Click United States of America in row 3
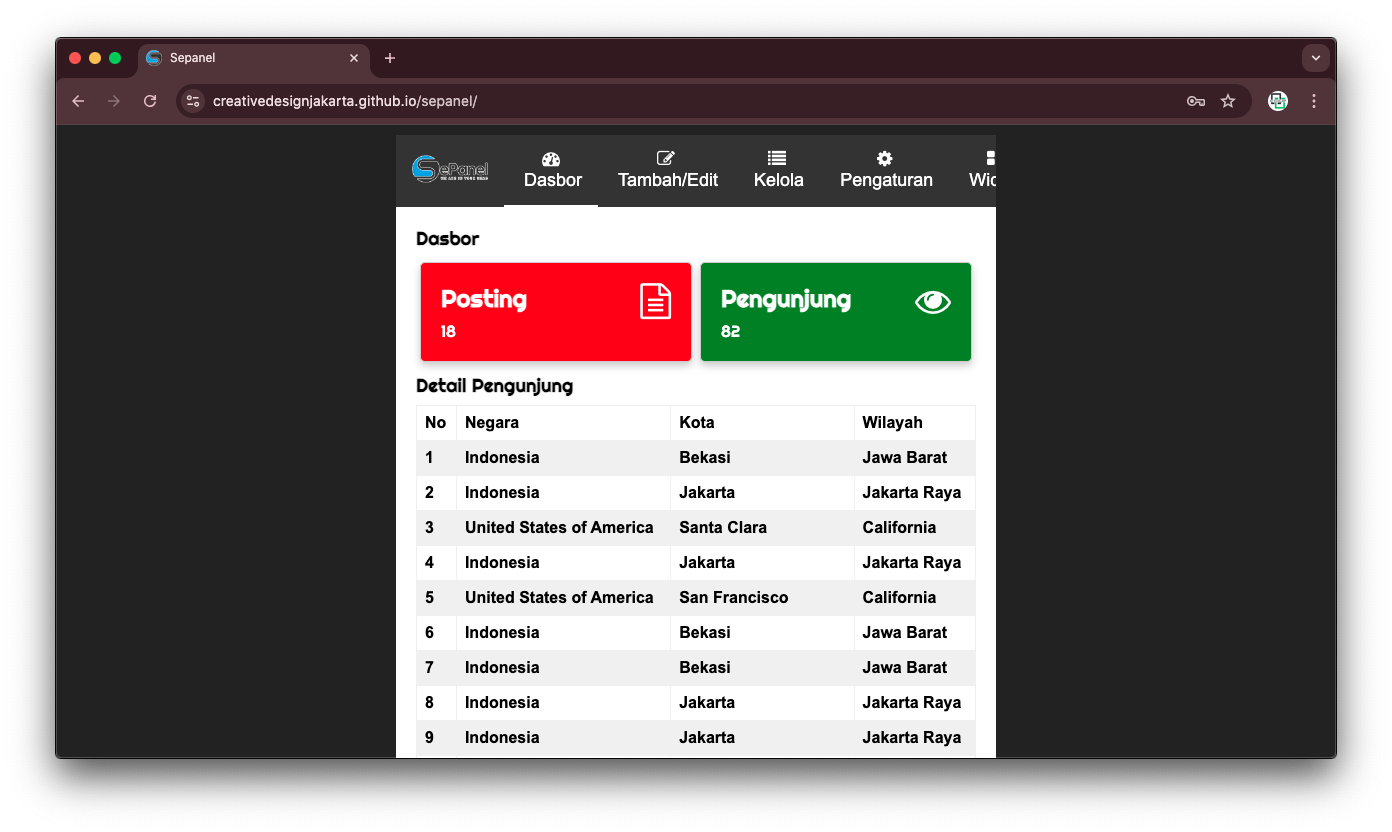Image resolution: width=1392 pixels, height=832 pixels. tap(559, 527)
